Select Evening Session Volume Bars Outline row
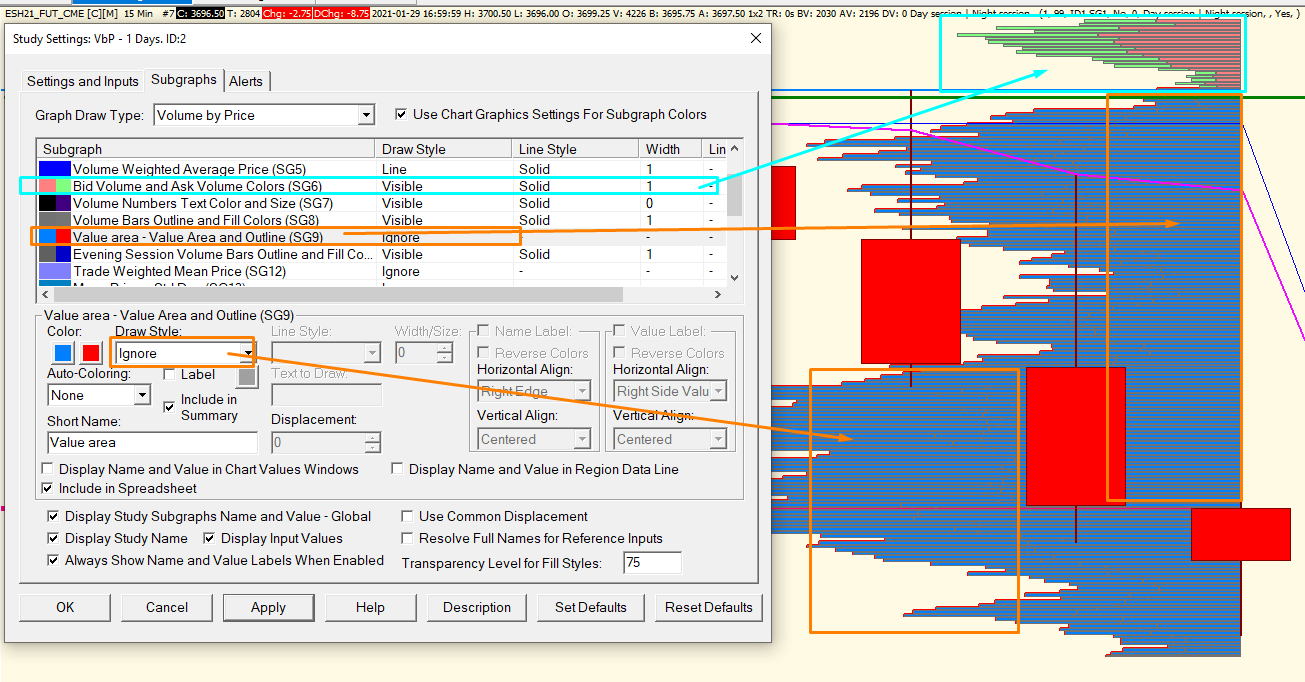 click(x=381, y=254)
